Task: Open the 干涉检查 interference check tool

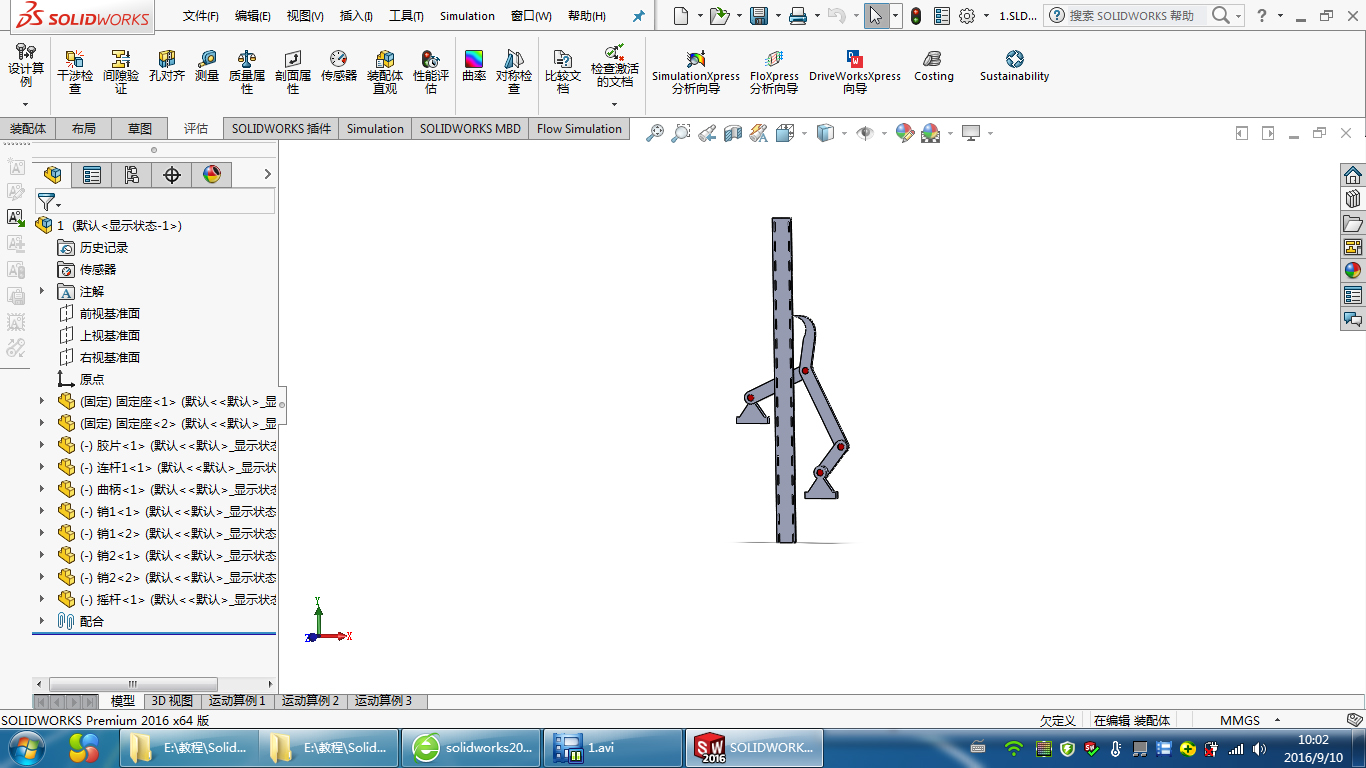Action: (x=75, y=72)
